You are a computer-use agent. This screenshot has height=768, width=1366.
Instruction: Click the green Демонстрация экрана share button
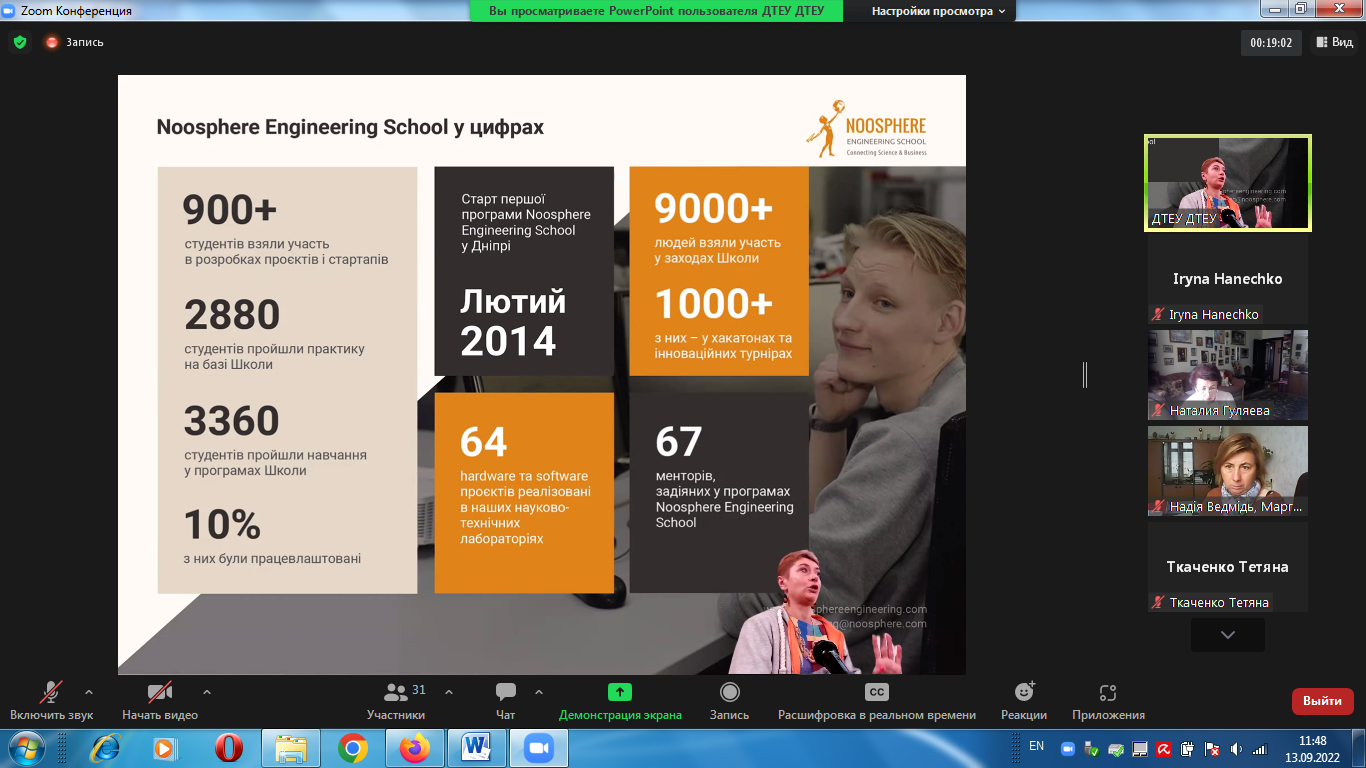point(620,701)
